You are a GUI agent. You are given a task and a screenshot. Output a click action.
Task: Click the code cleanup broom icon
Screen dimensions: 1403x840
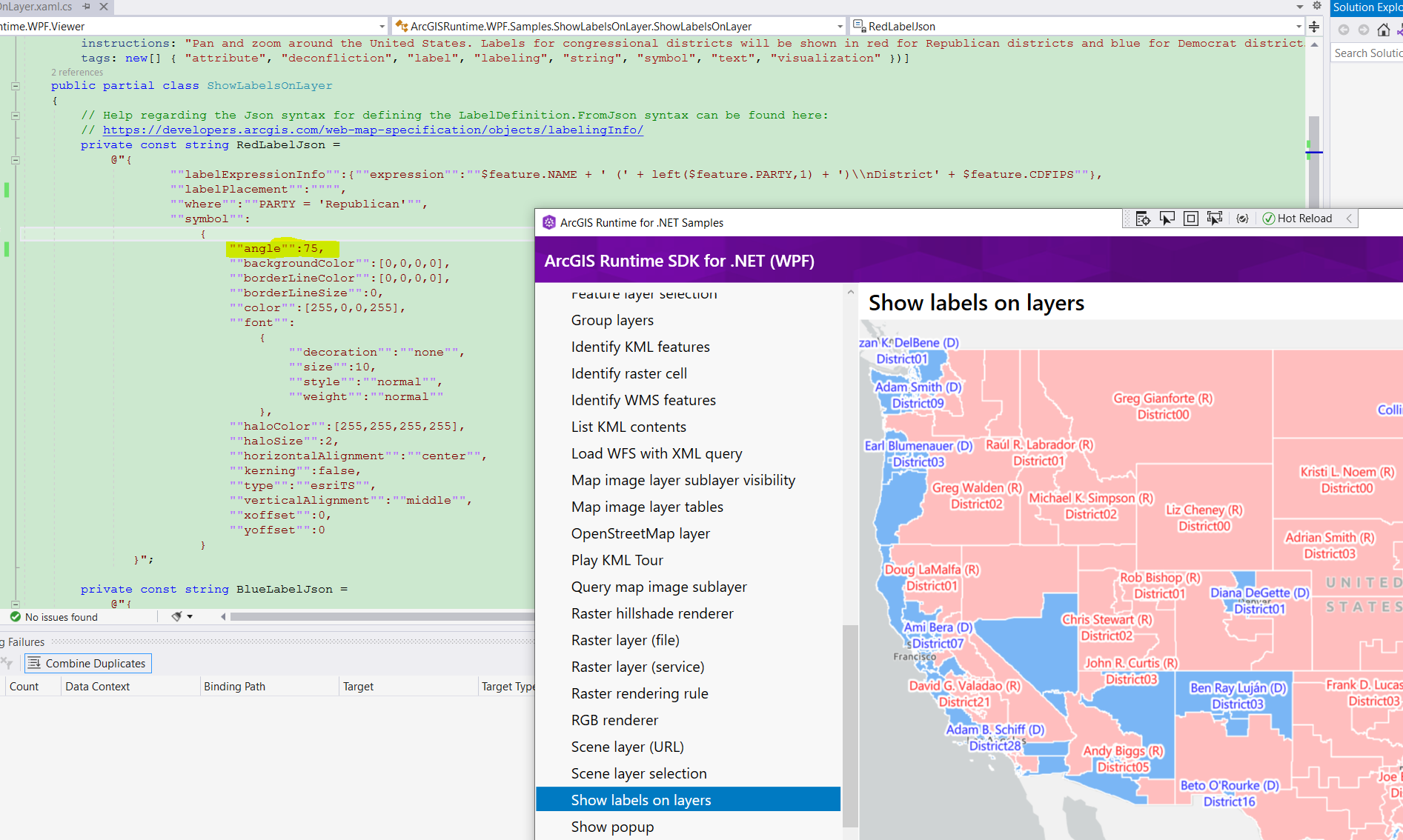[x=176, y=616]
